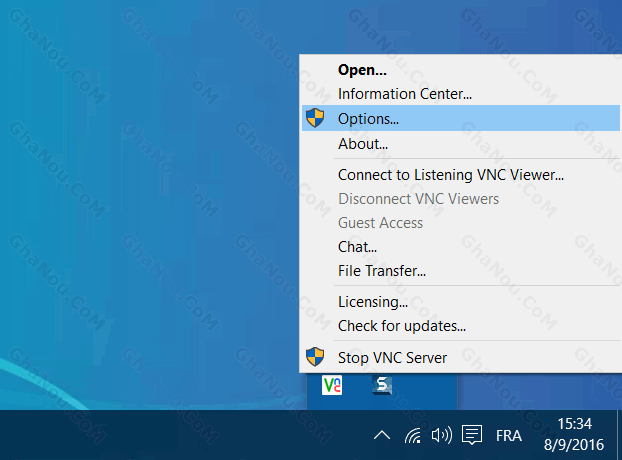622x460 pixels.
Task: Show hidden icons with the tray chevron
Action: pos(382,435)
